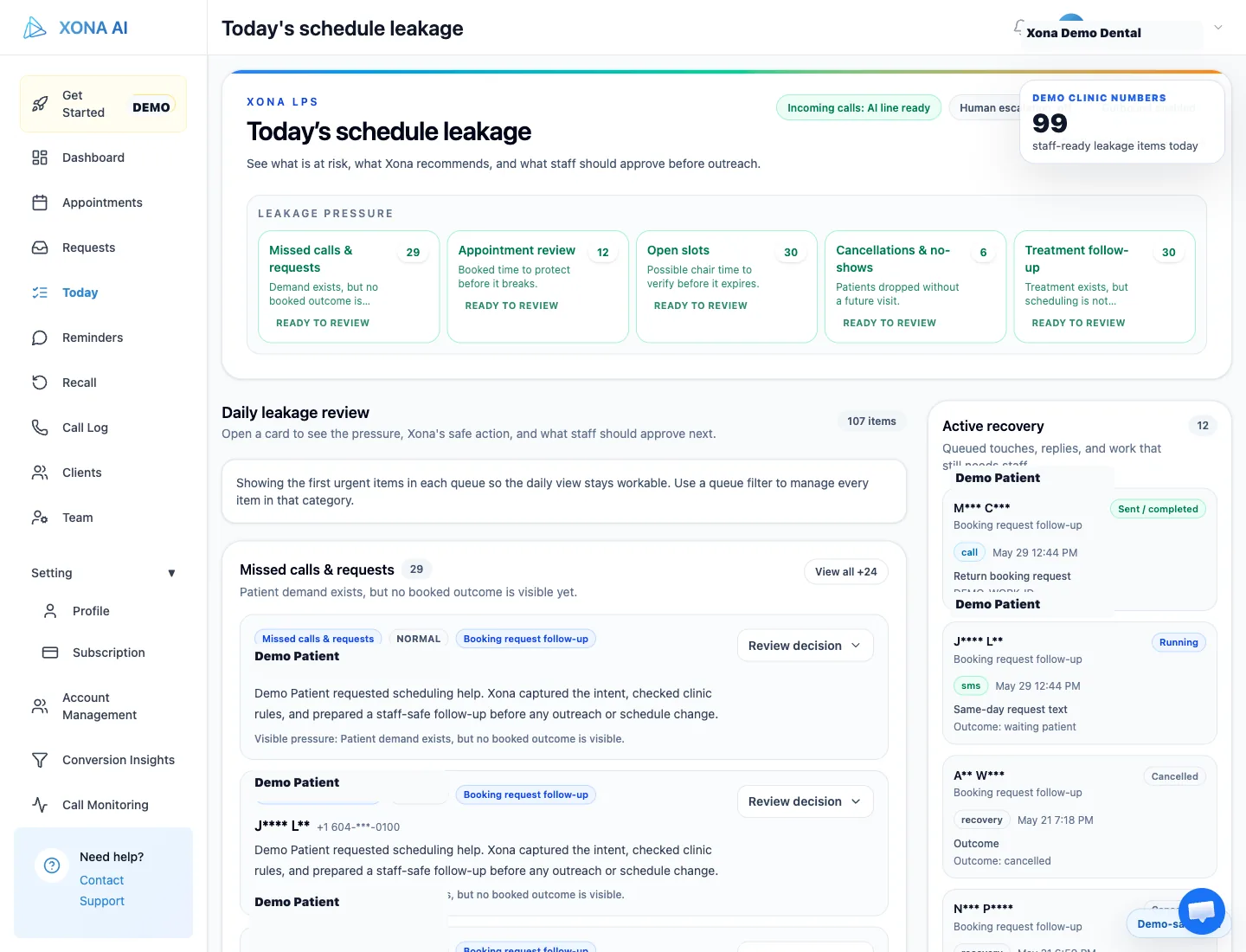Click the Return booking request label

[x=1012, y=576]
